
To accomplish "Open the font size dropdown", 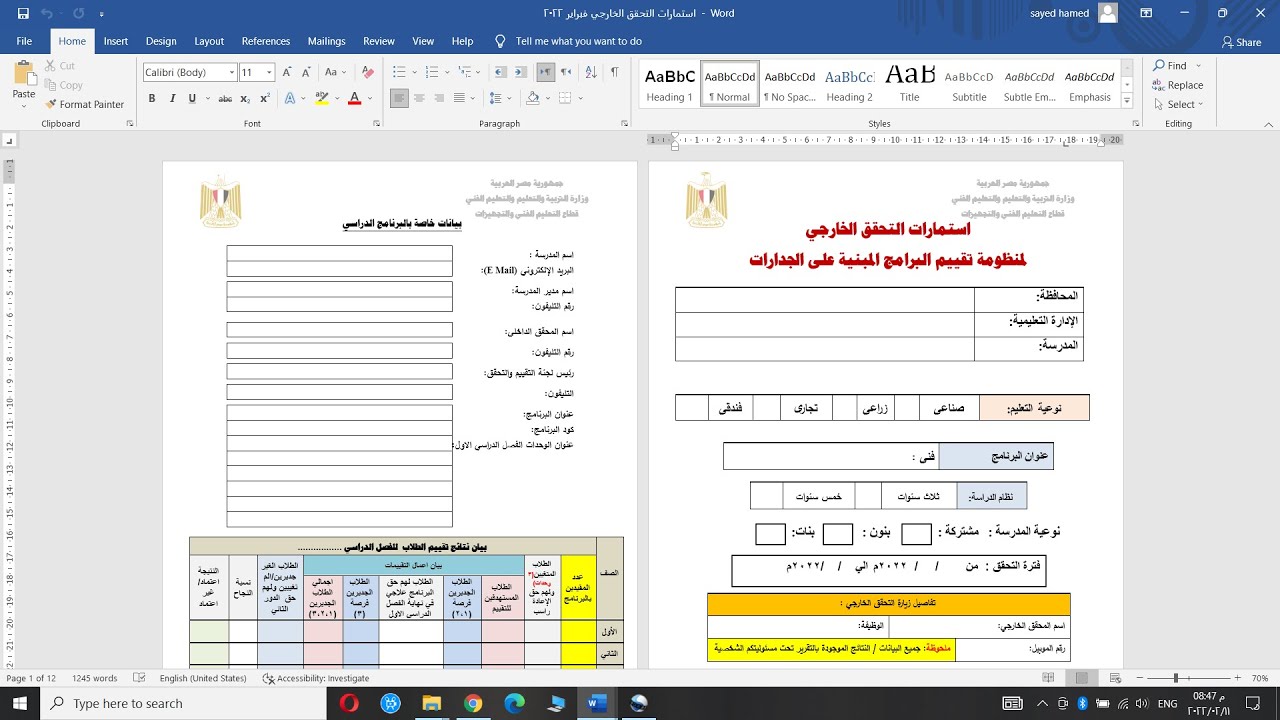I will pyautogui.click(x=271, y=72).
